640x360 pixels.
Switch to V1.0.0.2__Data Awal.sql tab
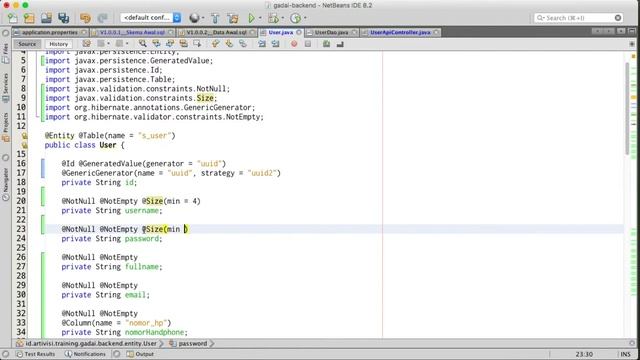click(x=216, y=32)
